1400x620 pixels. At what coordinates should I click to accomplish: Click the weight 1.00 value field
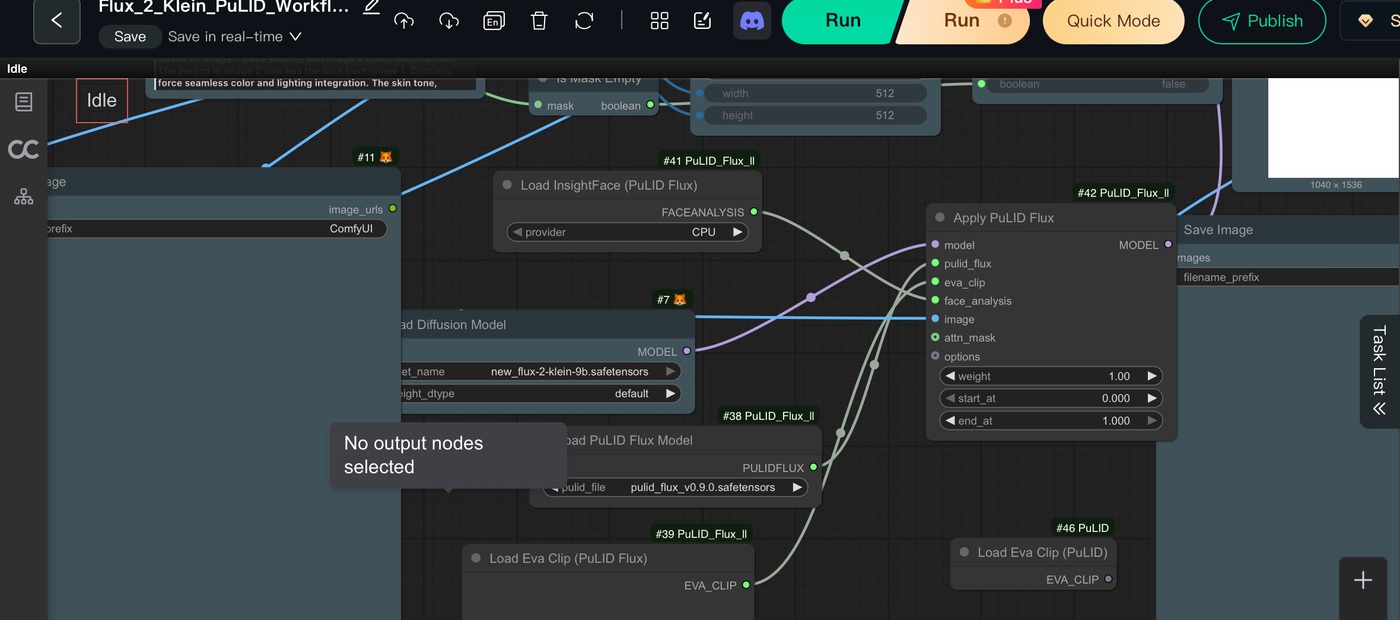point(1051,376)
